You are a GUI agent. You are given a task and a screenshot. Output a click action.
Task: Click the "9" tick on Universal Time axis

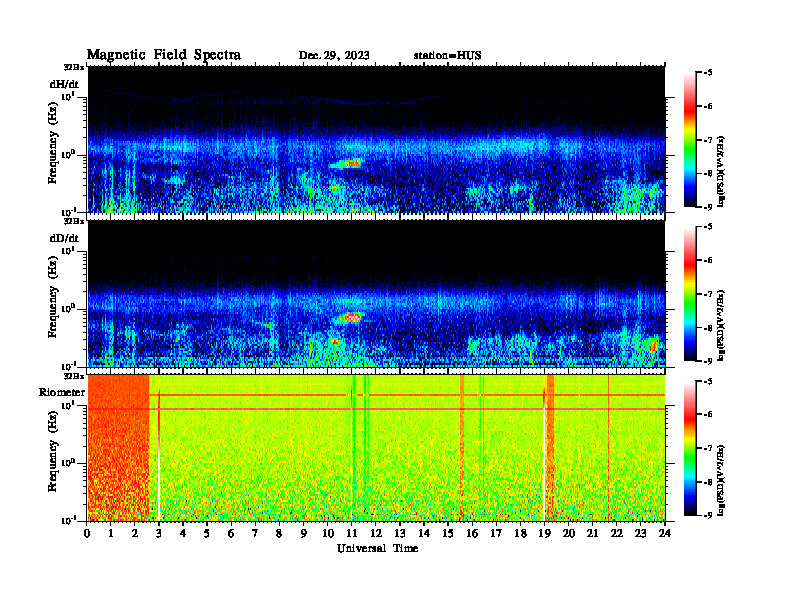(304, 534)
